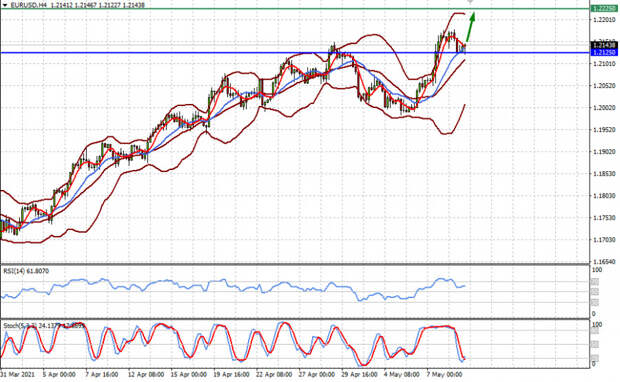This screenshot has height=382, width=620.
Task: Click the 27 Apr 00:00 time label
Action: [x=317, y=374]
